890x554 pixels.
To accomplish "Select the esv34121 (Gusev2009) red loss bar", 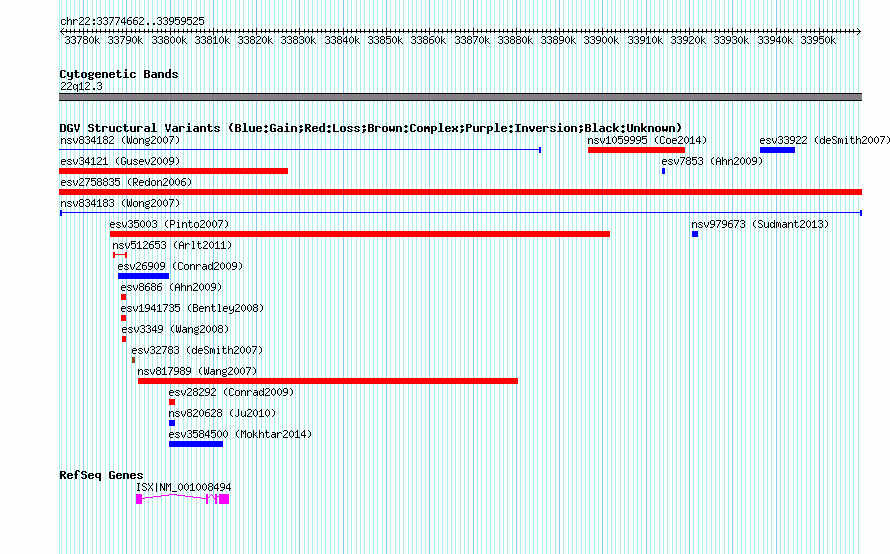I will pos(173,171).
